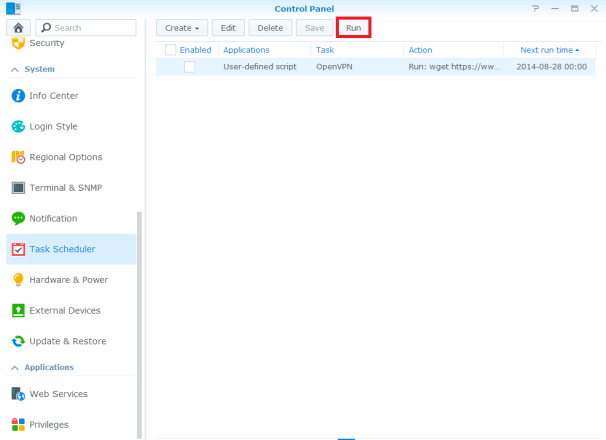Click the Run: wget action cell

(454, 67)
